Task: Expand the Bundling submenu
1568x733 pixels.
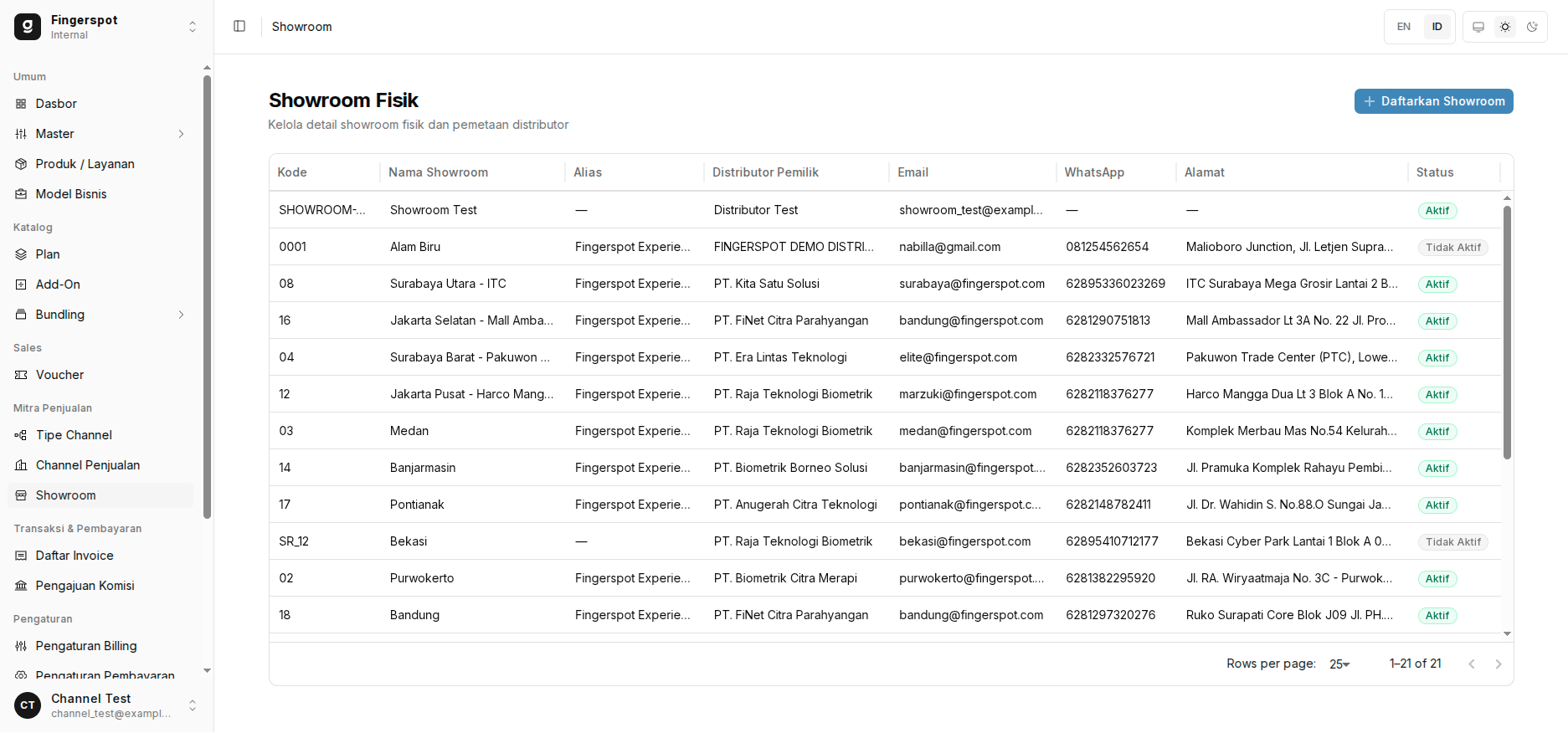Action: 100,315
